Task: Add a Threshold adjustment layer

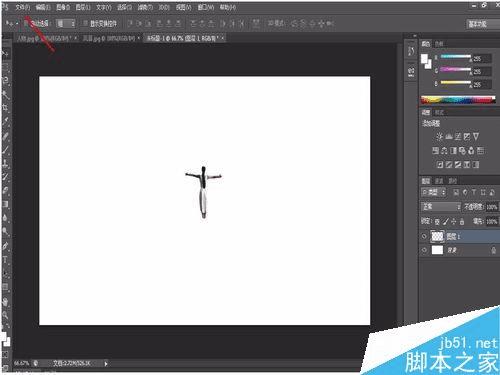Action: point(458,165)
